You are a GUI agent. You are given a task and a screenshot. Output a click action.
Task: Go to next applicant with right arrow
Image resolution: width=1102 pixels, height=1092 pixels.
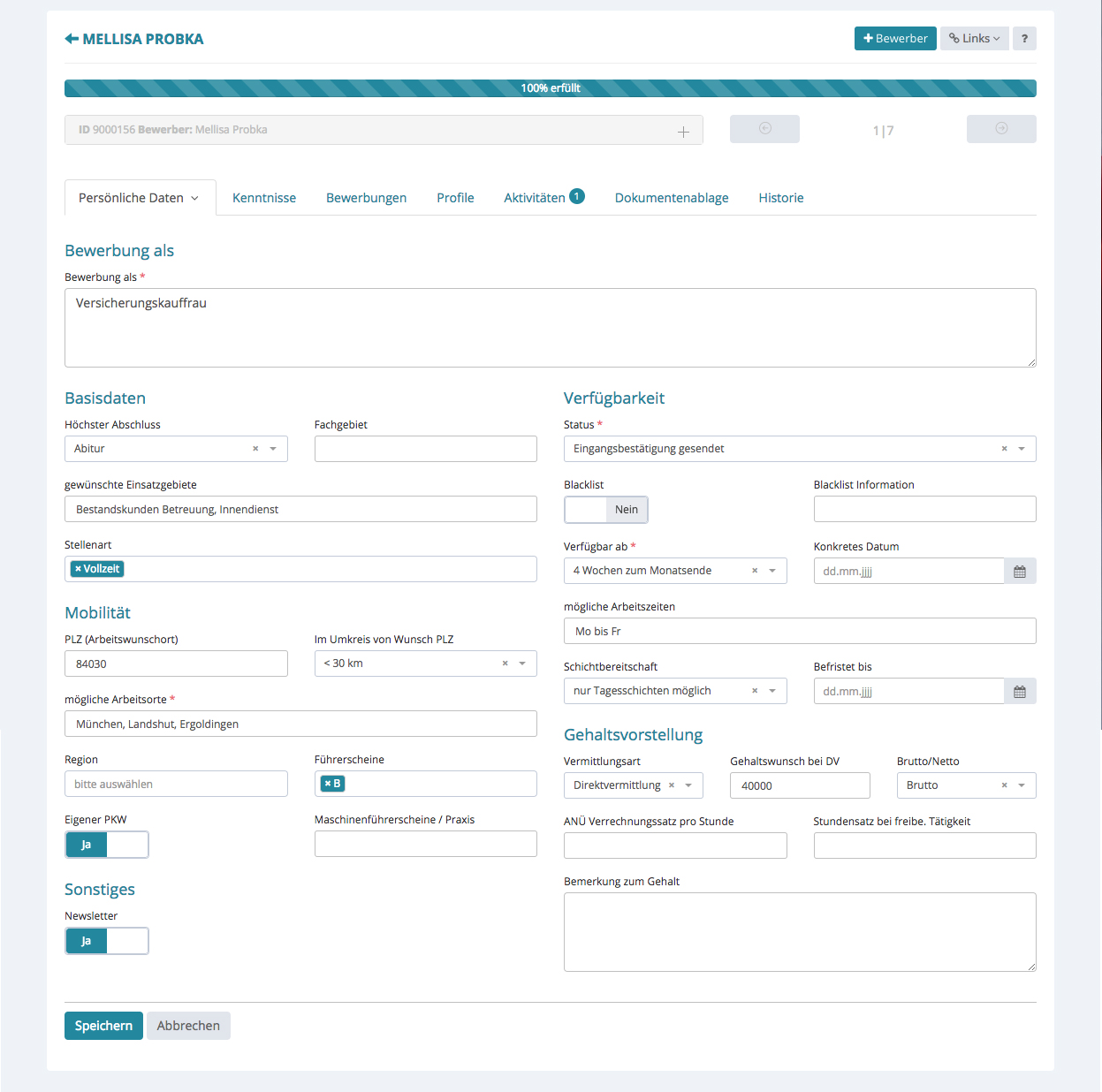click(x=1001, y=129)
